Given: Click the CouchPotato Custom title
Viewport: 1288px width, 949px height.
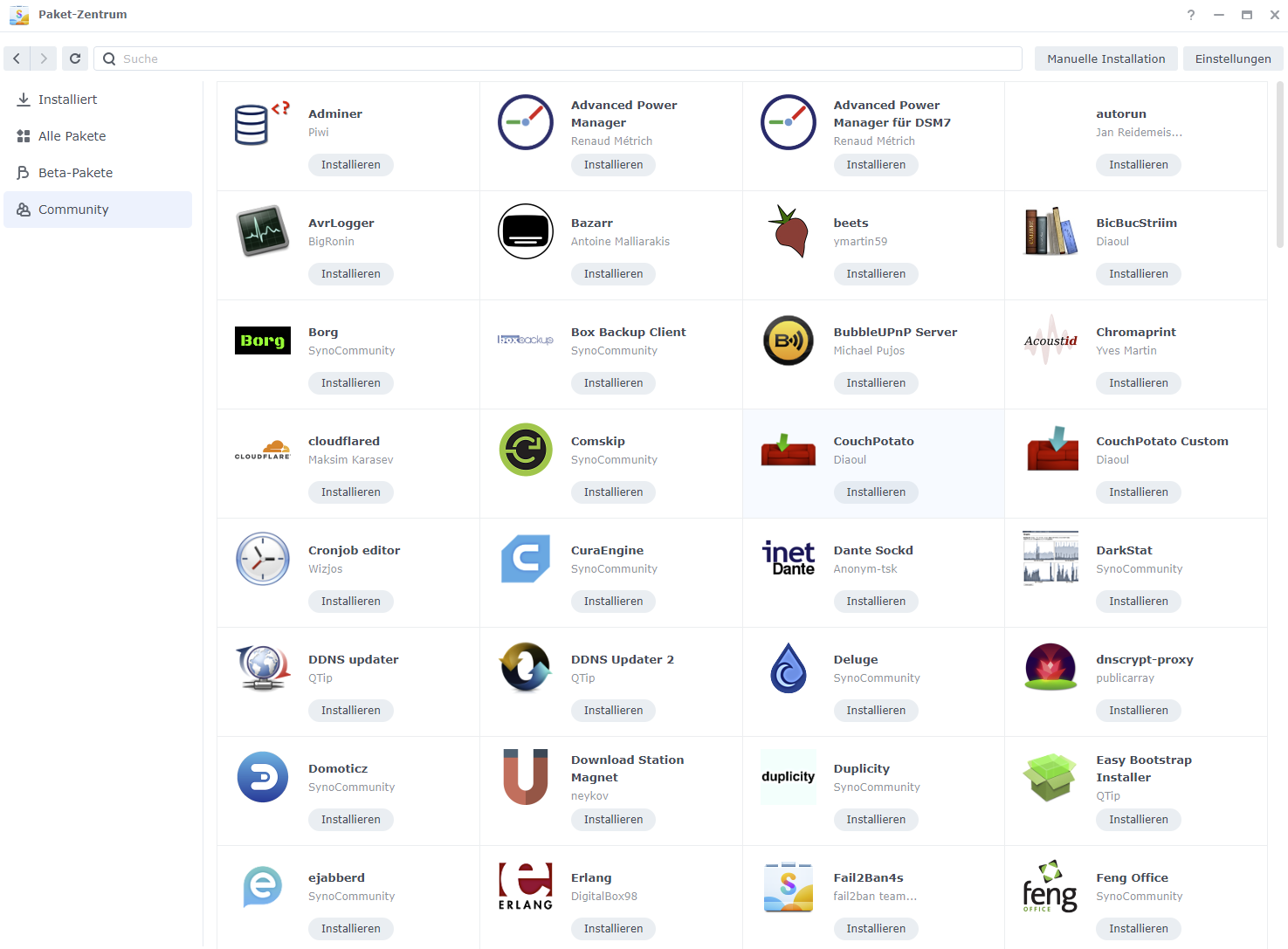Looking at the screenshot, I should (x=1162, y=442).
